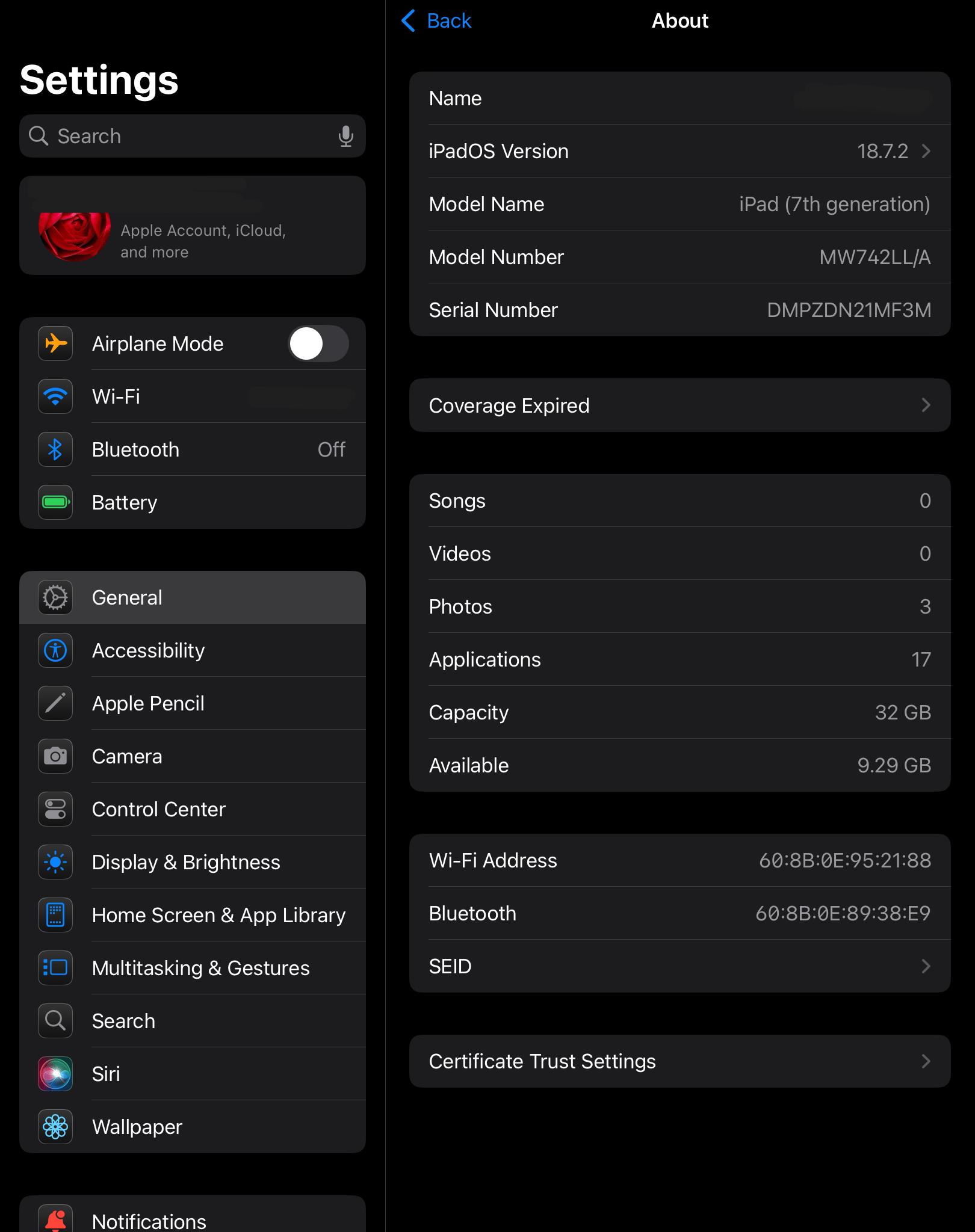Tap the Home Screen & App Library icon

(x=55, y=915)
